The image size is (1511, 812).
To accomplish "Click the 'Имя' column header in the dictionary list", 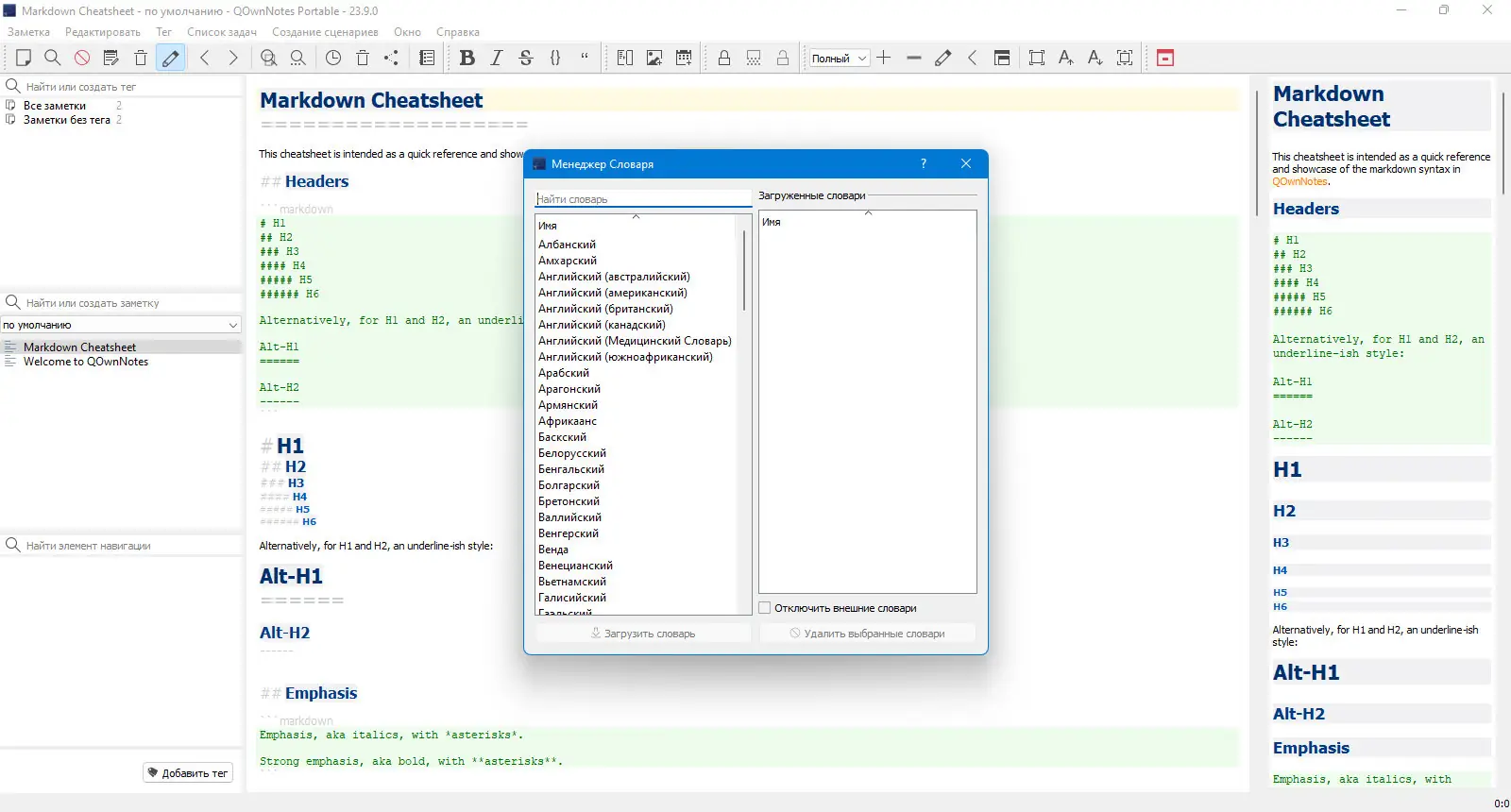I will click(x=635, y=226).
